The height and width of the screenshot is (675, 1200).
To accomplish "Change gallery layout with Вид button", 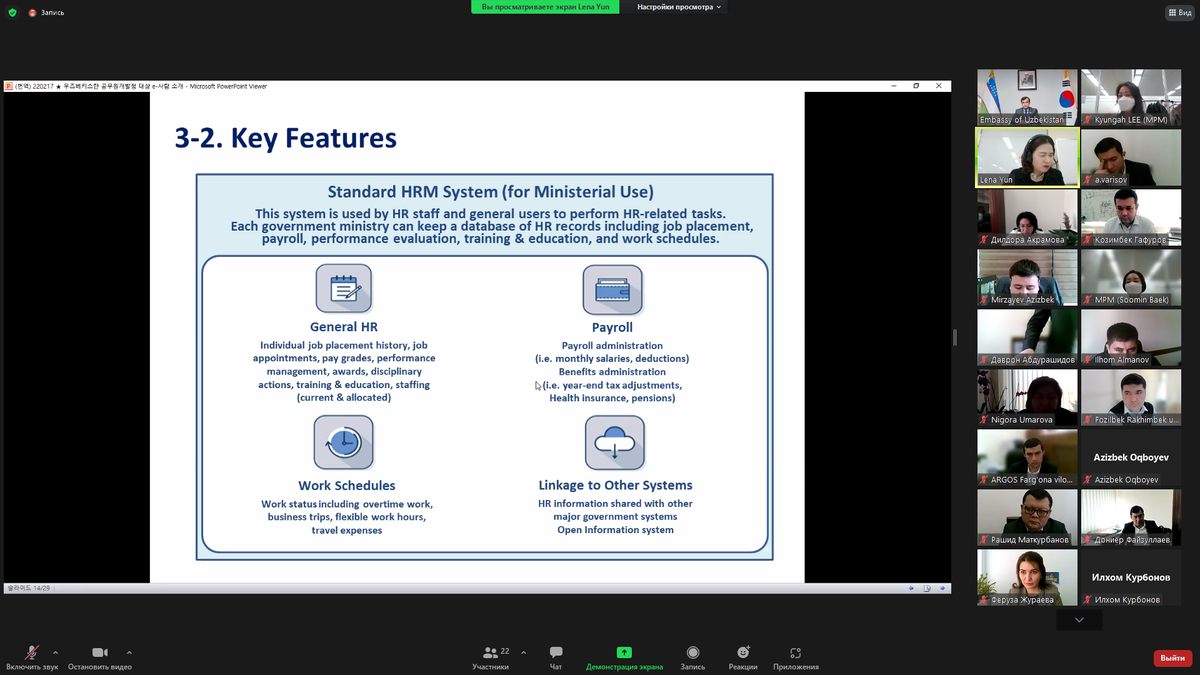I will click(1178, 12).
